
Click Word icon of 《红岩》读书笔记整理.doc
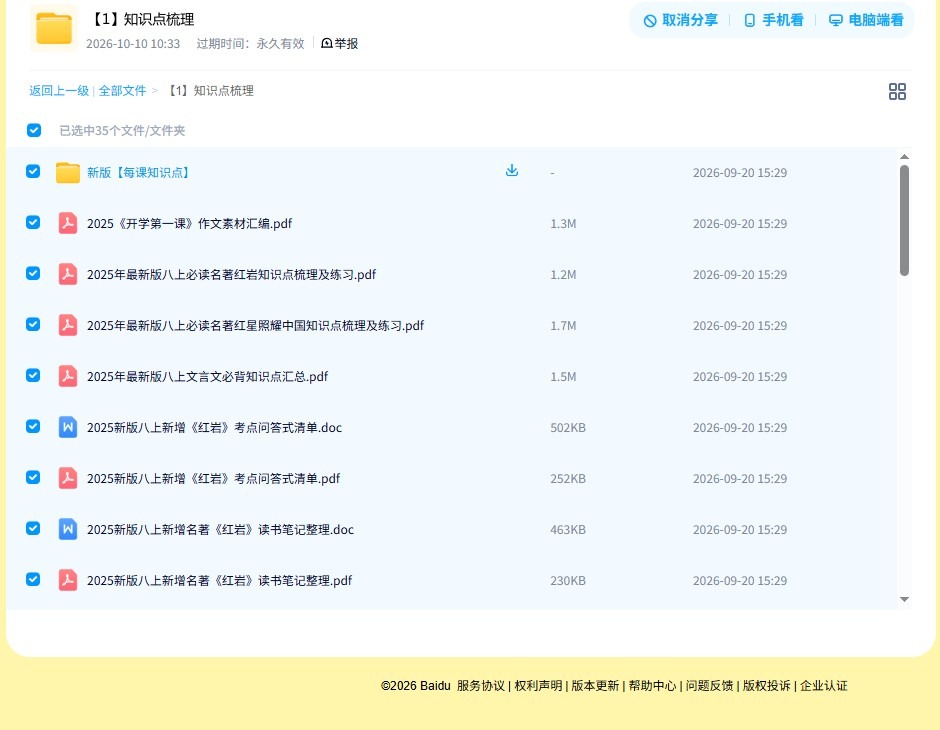pos(68,529)
